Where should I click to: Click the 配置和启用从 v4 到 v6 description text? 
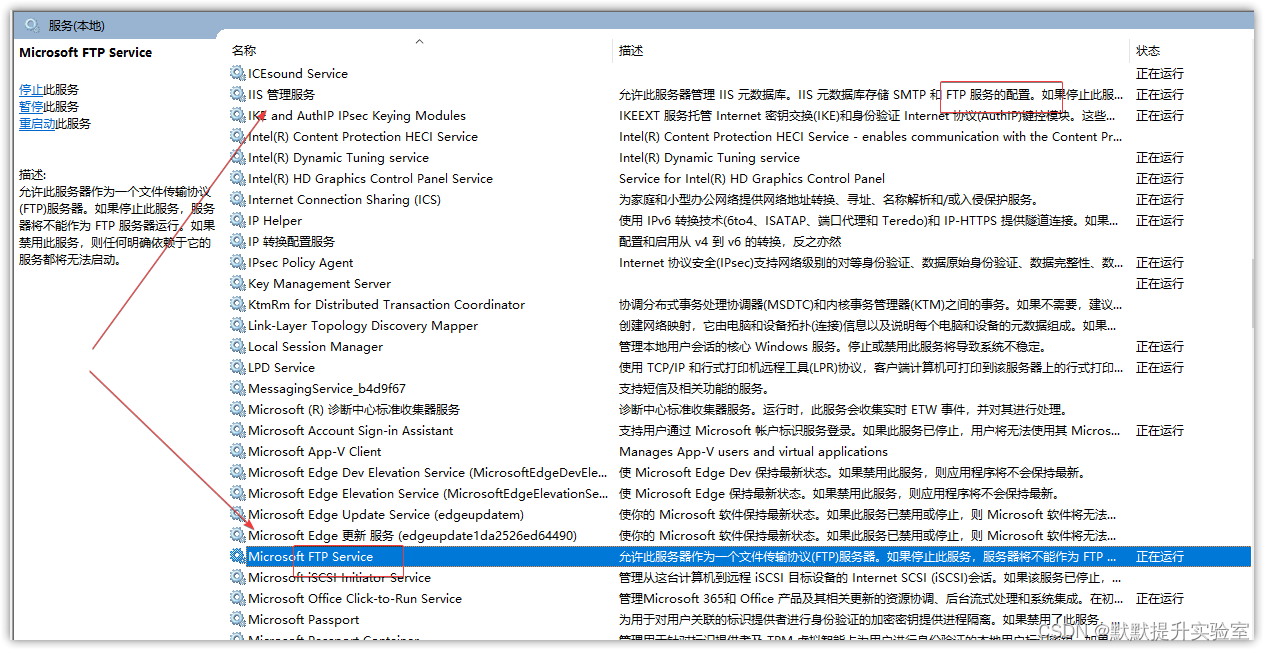click(730, 241)
